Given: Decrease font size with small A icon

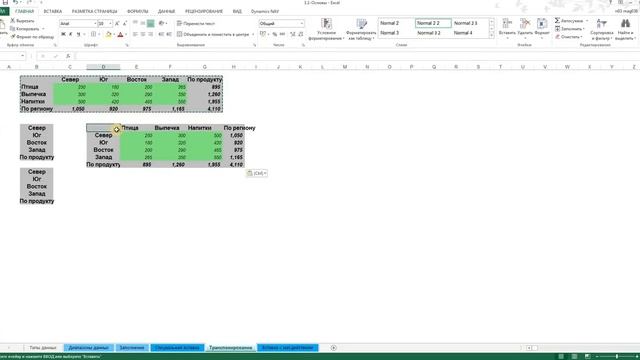Looking at the screenshot, I should [125, 24].
